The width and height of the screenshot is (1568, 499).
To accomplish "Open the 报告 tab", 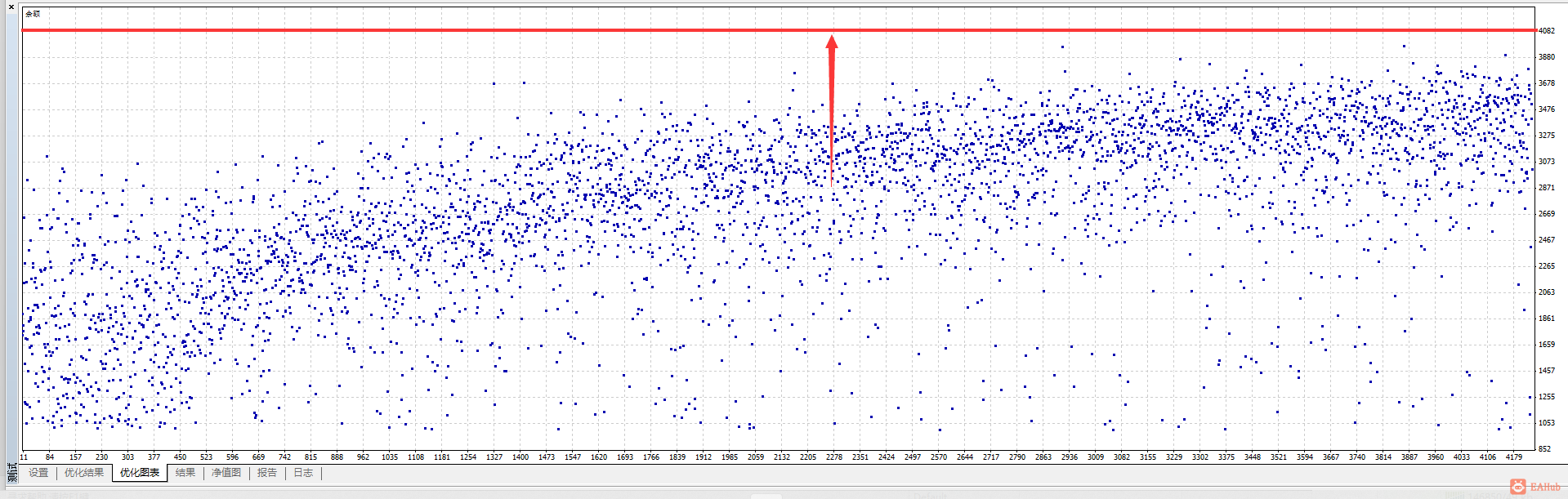I will [267, 473].
